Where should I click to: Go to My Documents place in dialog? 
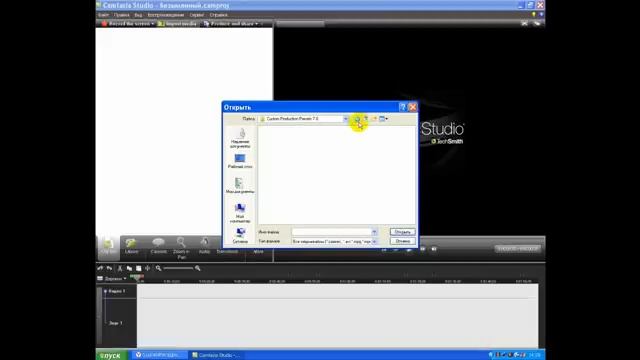point(240,185)
